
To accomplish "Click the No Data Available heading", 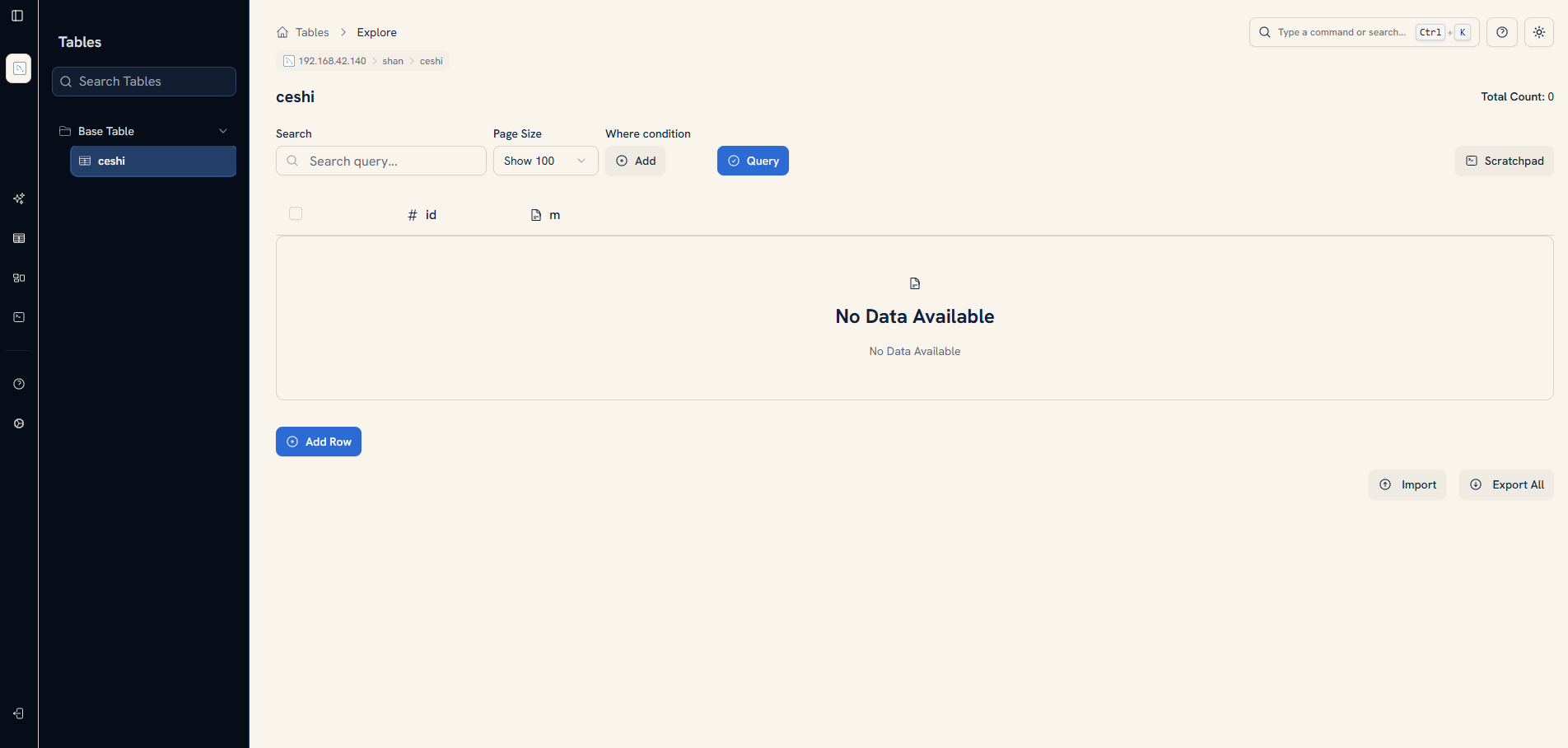I will tap(915, 316).
